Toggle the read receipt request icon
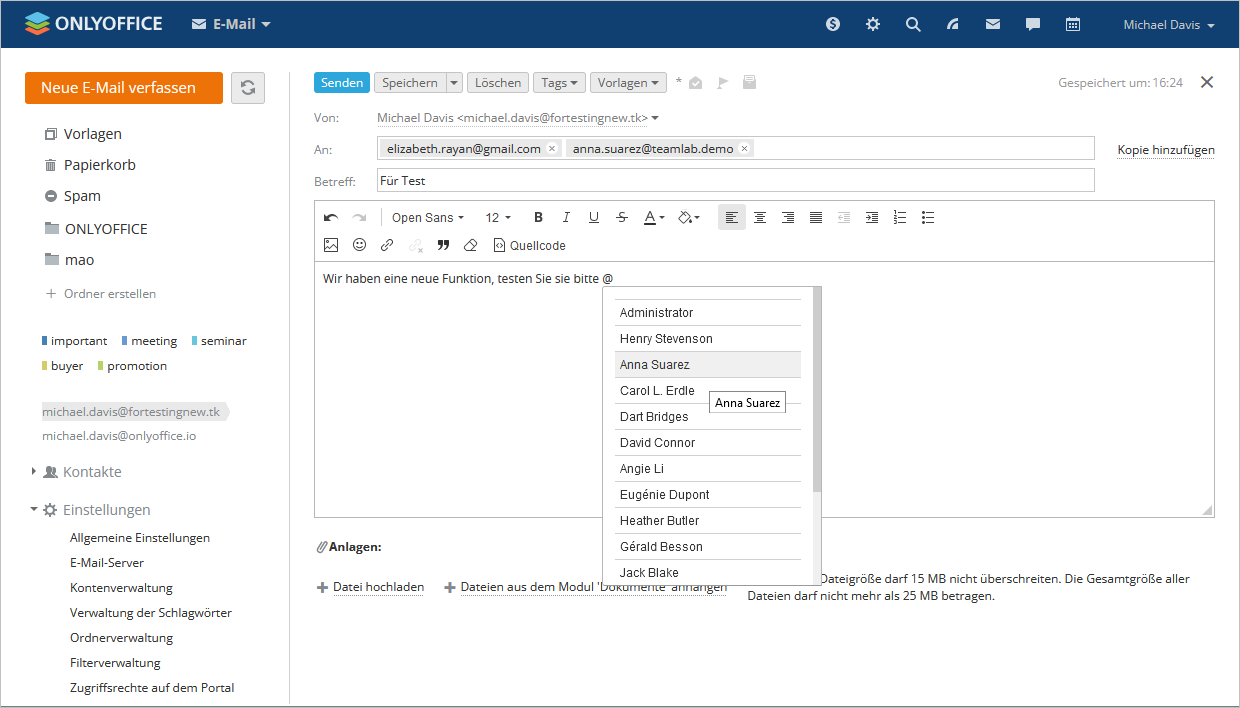The width and height of the screenshot is (1240, 708). 696,83
